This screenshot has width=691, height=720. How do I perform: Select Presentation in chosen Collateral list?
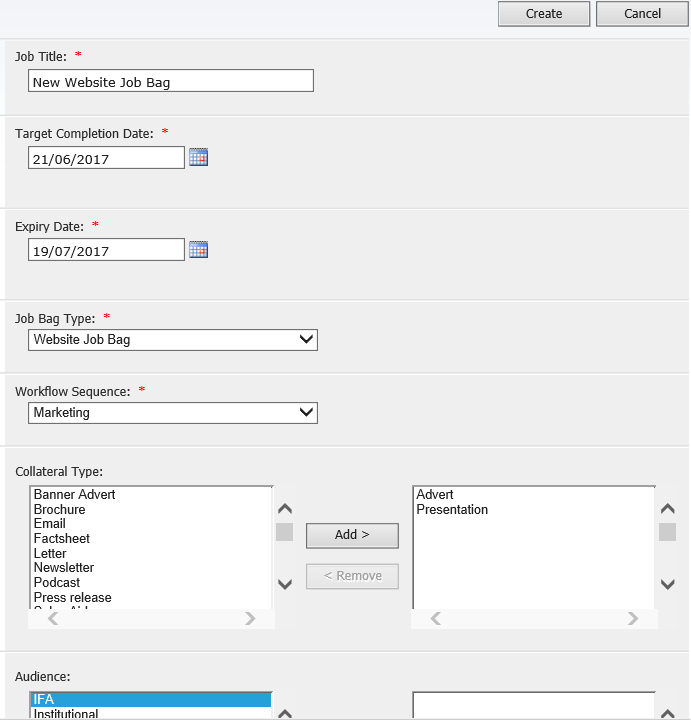(534, 509)
